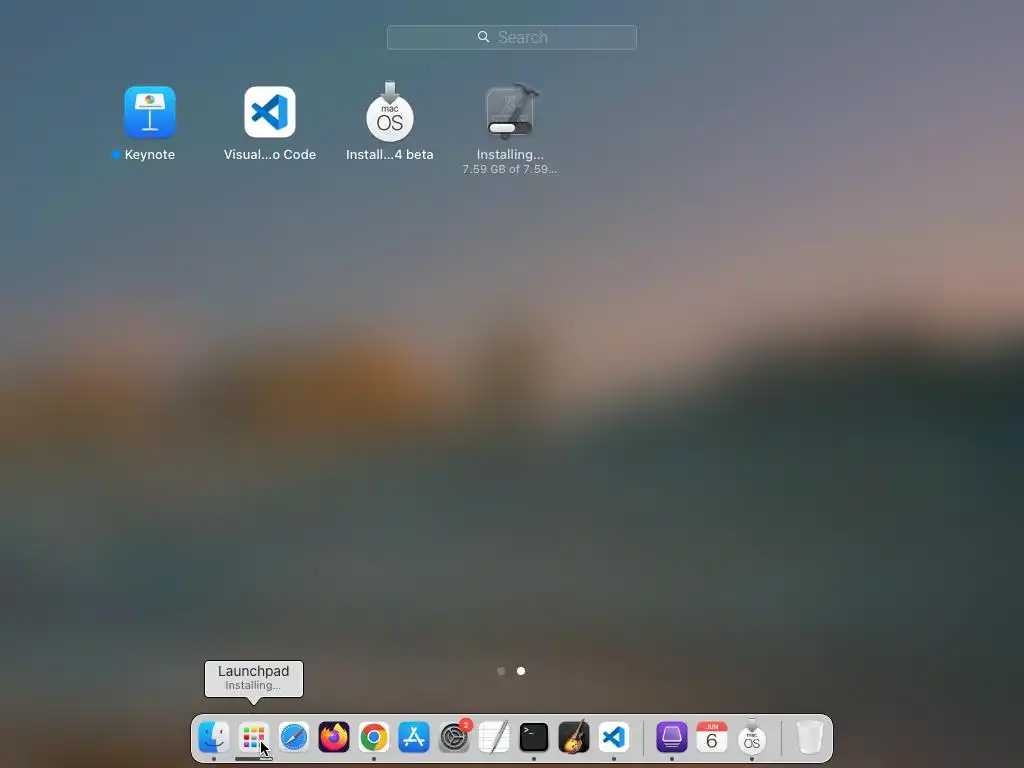Launch GarageBand from the Dock
The height and width of the screenshot is (768, 1024).
tap(574, 737)
